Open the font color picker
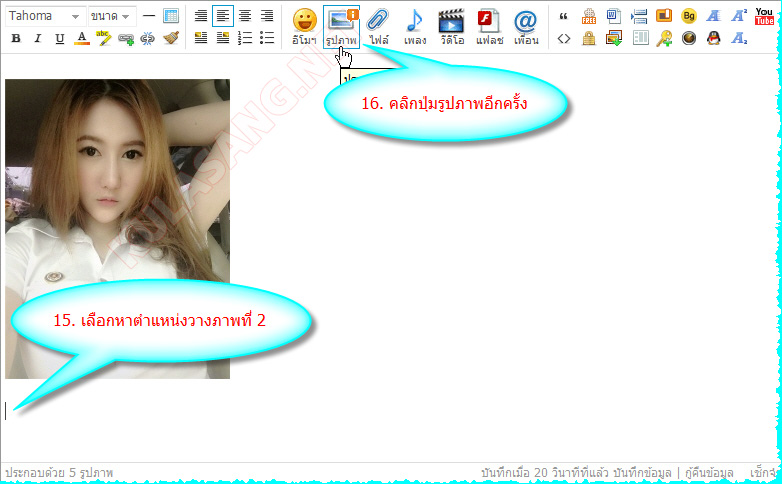The image size is (782, 484). click(82, 38)
